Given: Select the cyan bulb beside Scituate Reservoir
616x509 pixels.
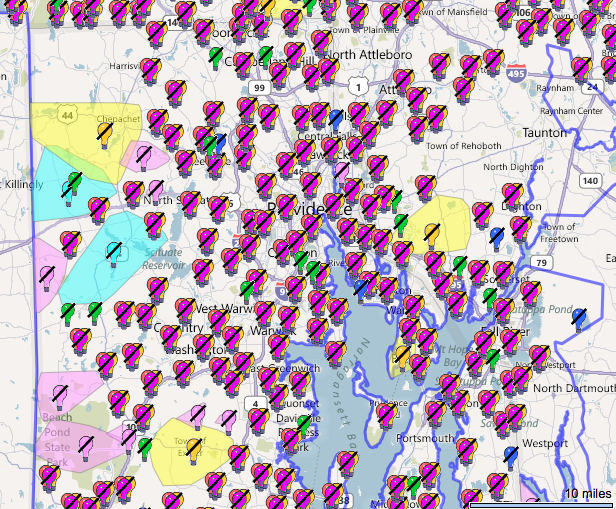Looking at the screenshot, I should click(114, 254).
